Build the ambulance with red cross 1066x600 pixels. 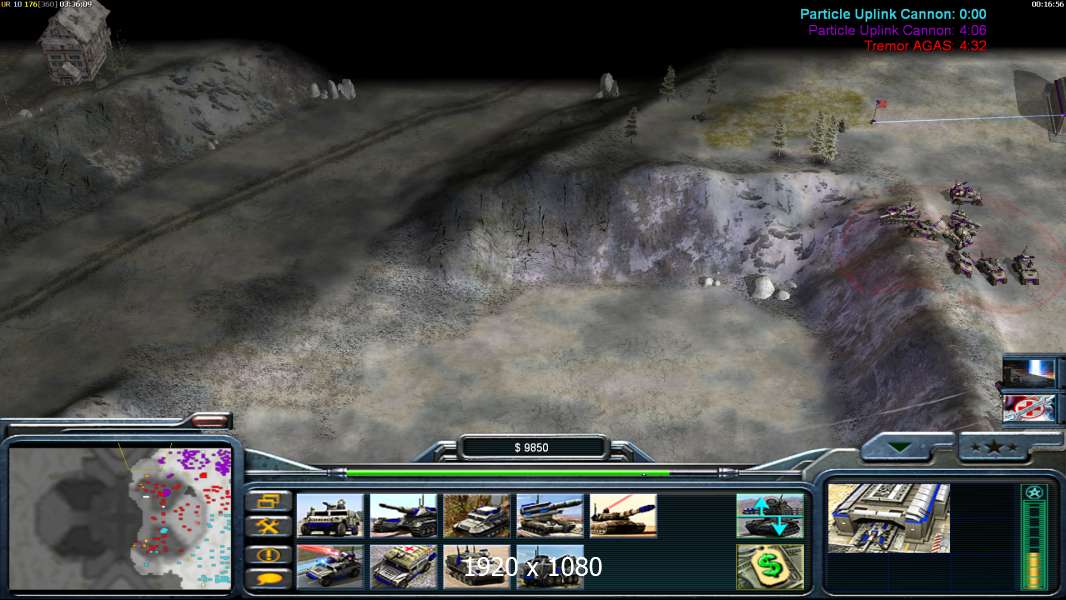pyautogui.click(x=403, y=566)
